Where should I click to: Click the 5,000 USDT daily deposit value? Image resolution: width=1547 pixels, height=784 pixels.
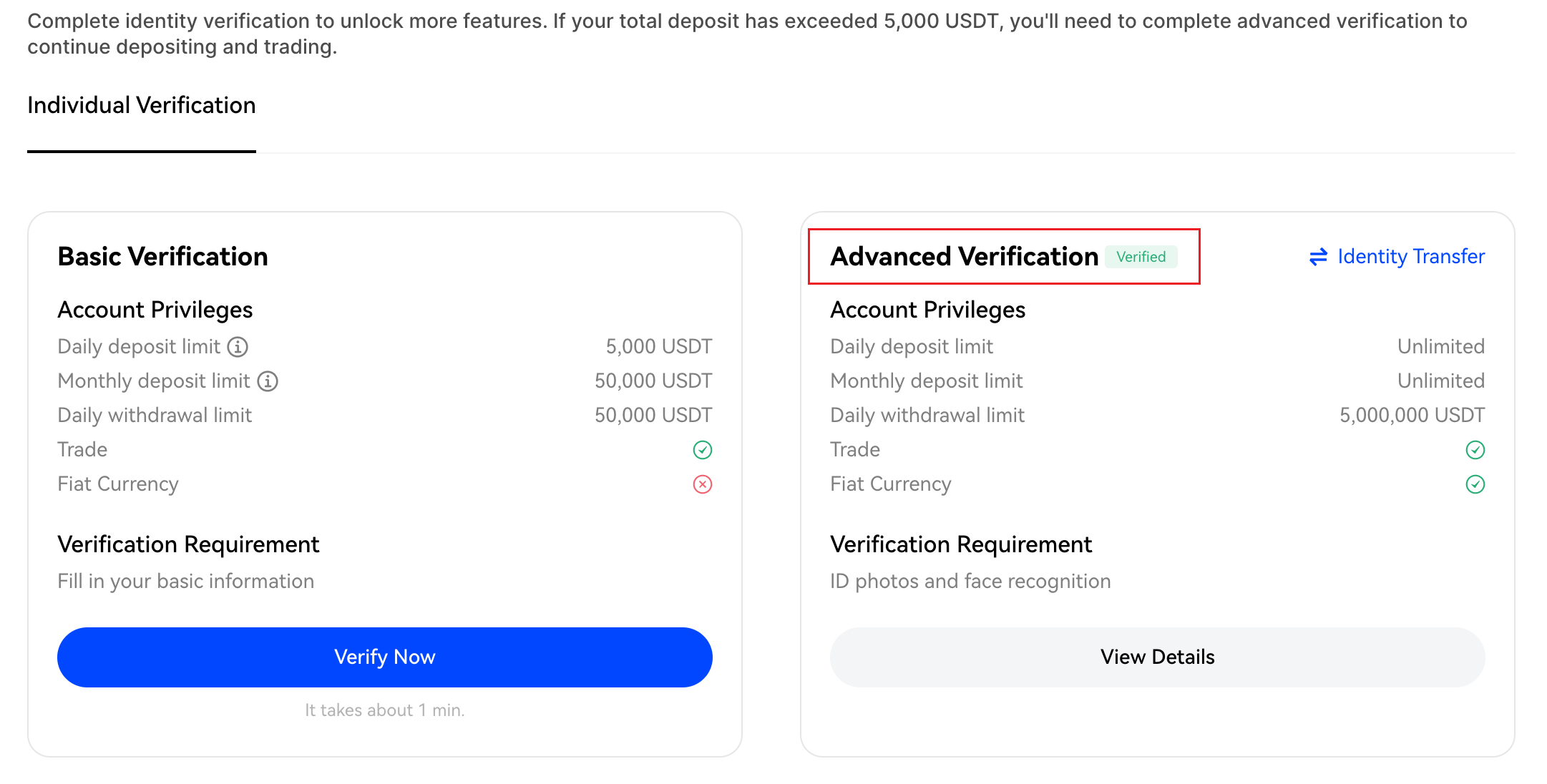tap(658, 347)
